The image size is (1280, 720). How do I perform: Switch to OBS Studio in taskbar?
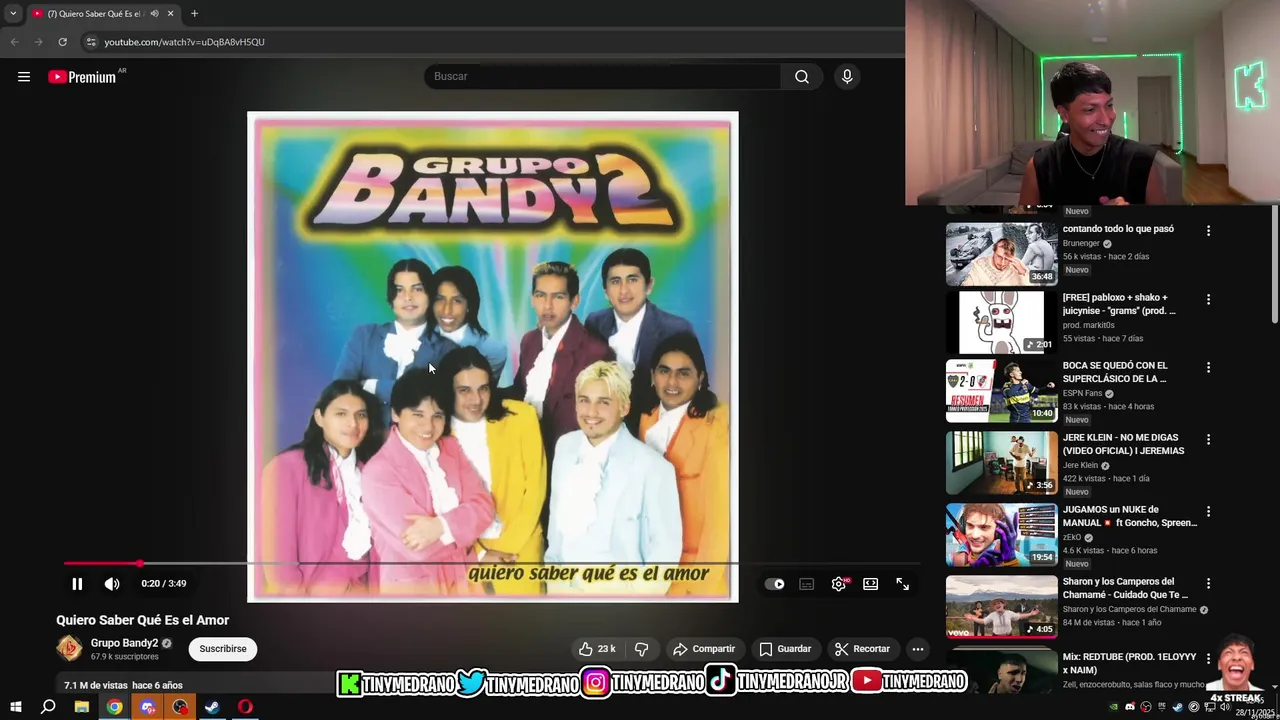[x=180, y=707]
